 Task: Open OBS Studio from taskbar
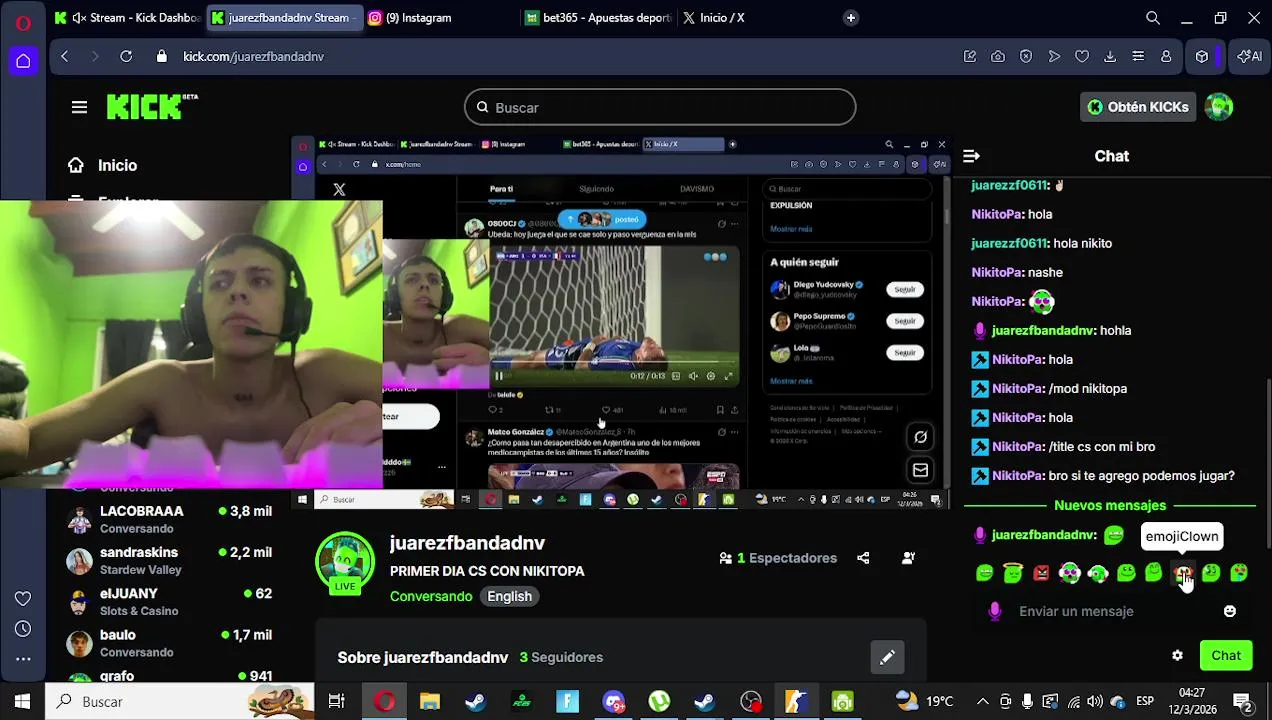click(x=750, y=701)
